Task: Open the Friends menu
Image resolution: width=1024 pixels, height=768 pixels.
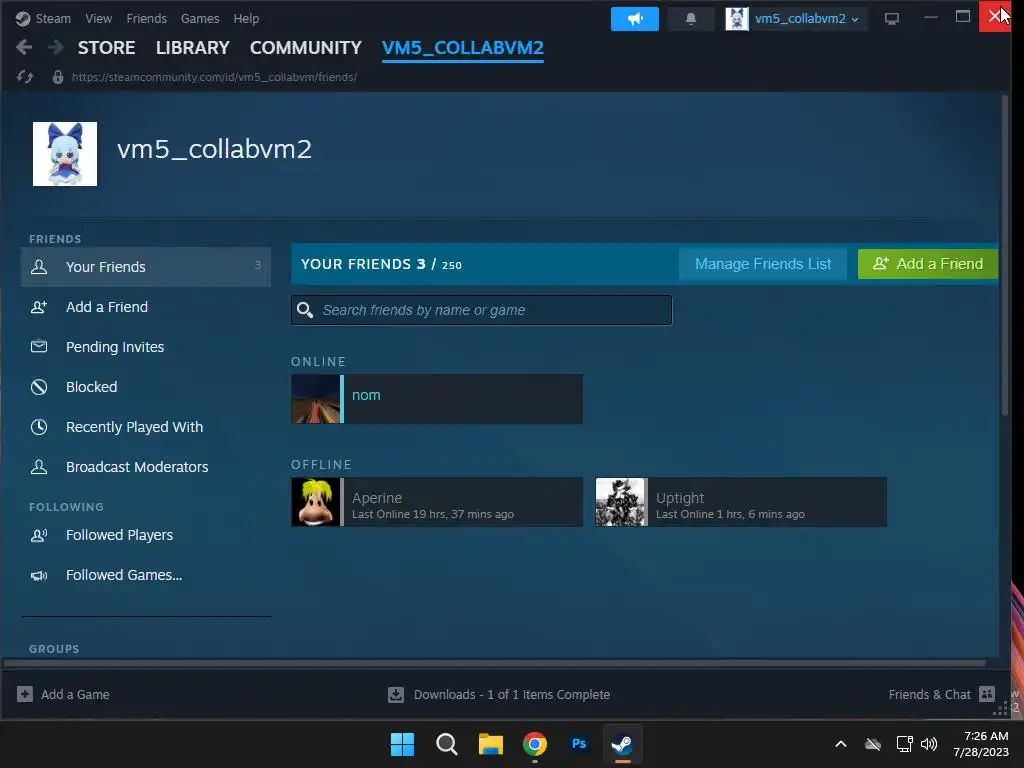Action: 146,18
